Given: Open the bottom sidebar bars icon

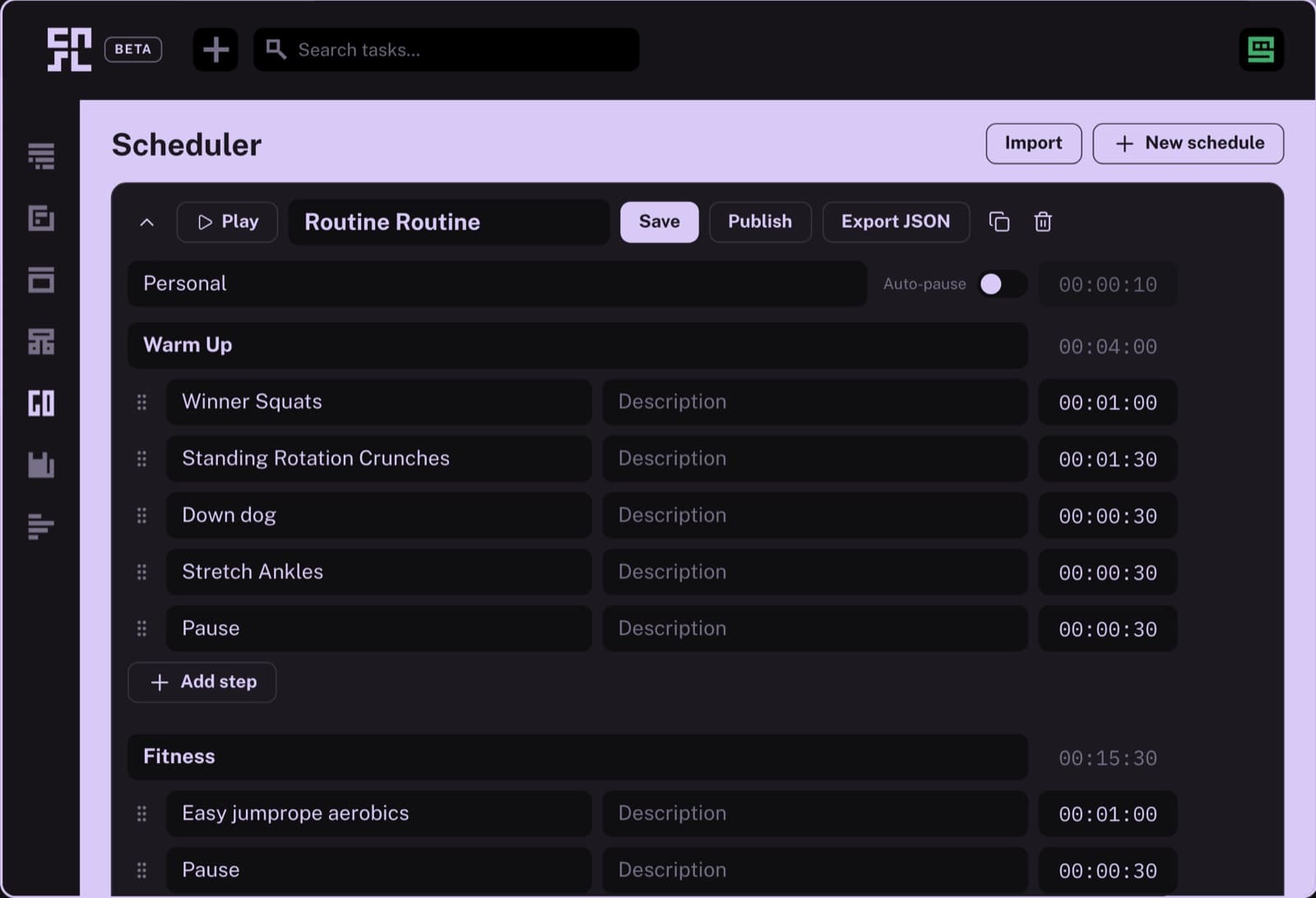Looking at the screenshot, I should pyautogui.click(x=41, y=526).
